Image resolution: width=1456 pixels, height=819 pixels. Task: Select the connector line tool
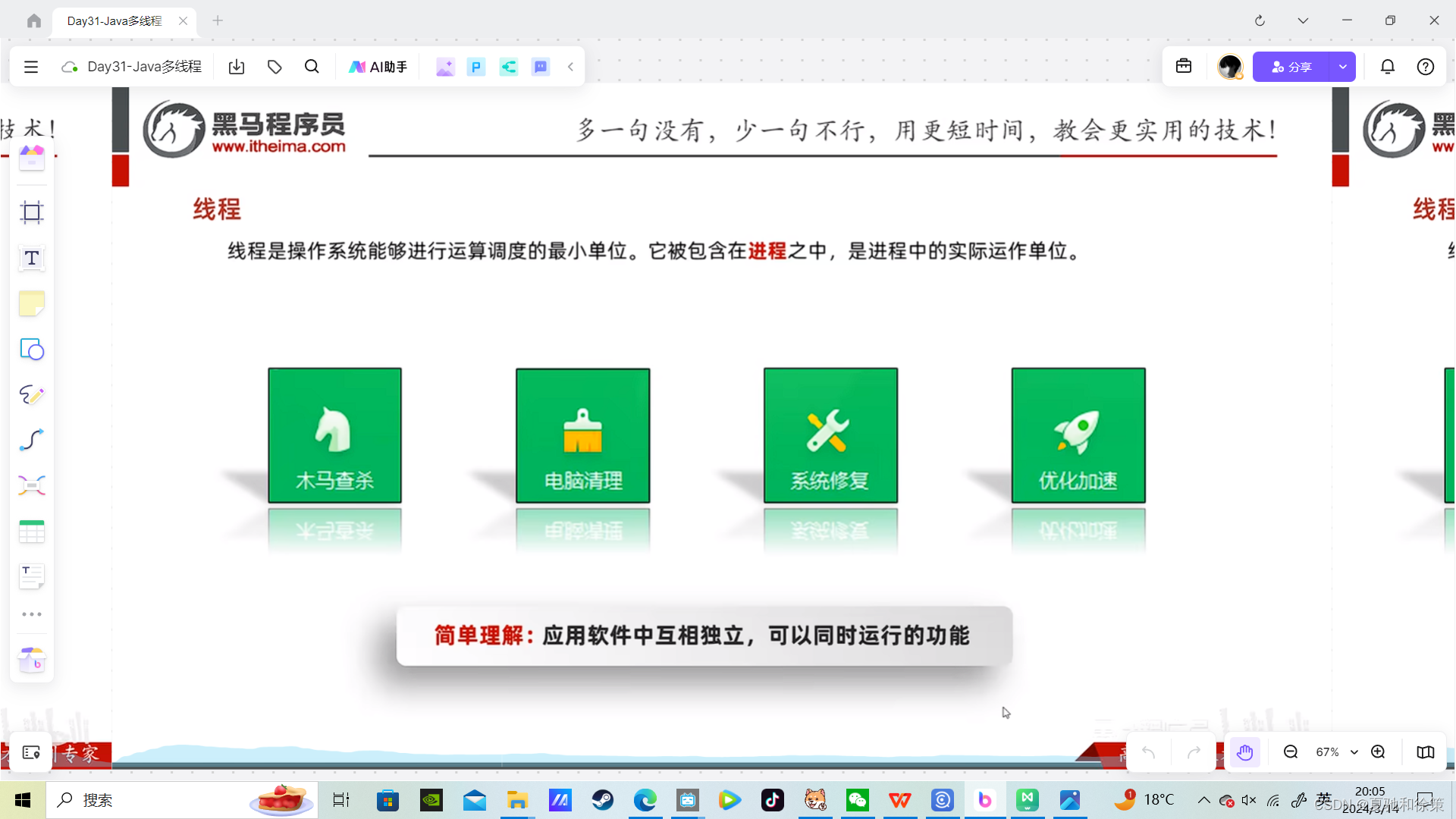pyautogui.click(x=32, y=440)
